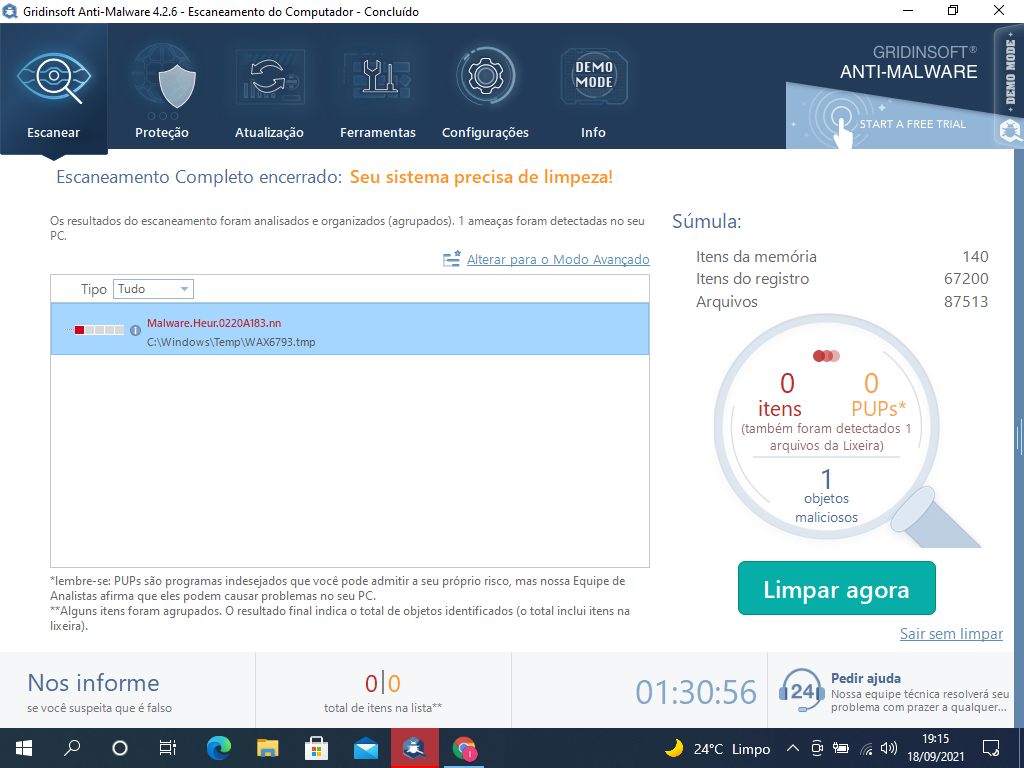The width and height of the screenshot is (1024, 768).
Task: Click the Itens da memória value 140
Action: tap(975, 257)
